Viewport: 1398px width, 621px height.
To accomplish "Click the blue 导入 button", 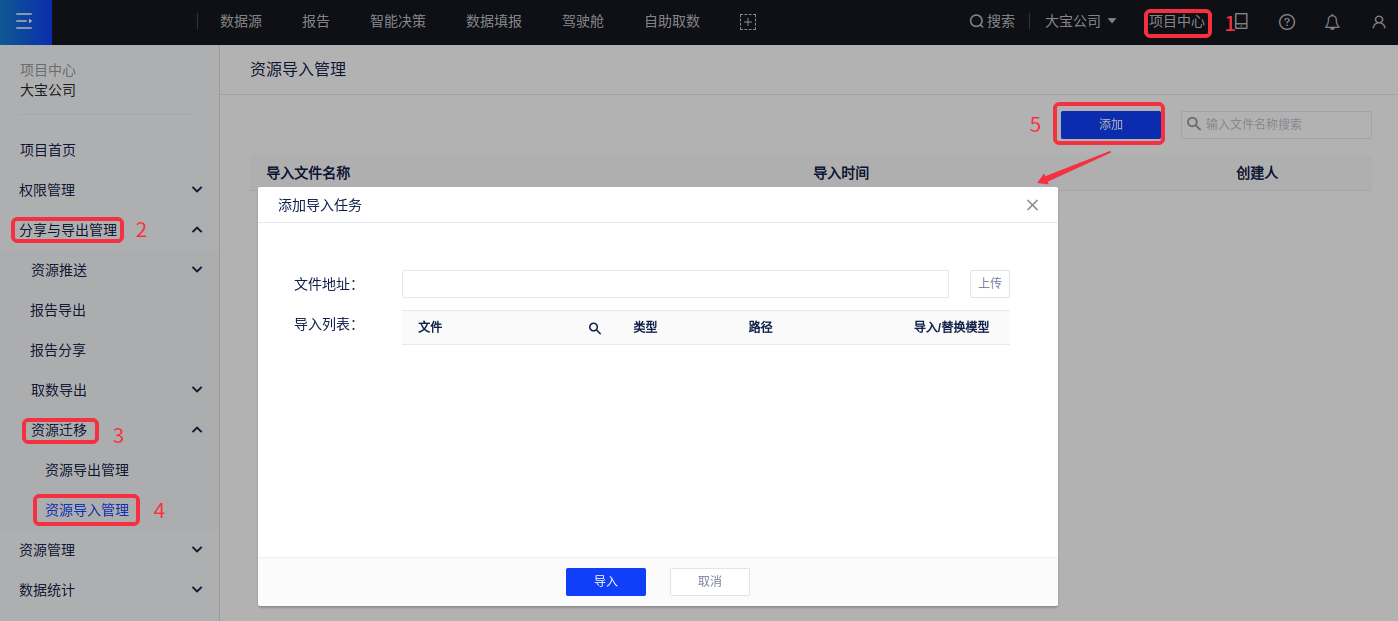I will (x=605, y=582).
